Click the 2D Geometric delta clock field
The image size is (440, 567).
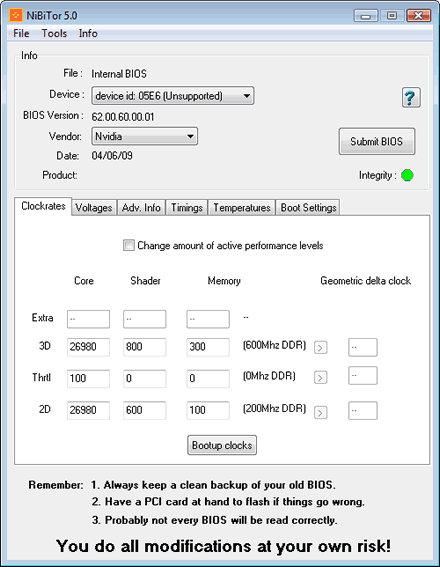[x=363, y=410]
